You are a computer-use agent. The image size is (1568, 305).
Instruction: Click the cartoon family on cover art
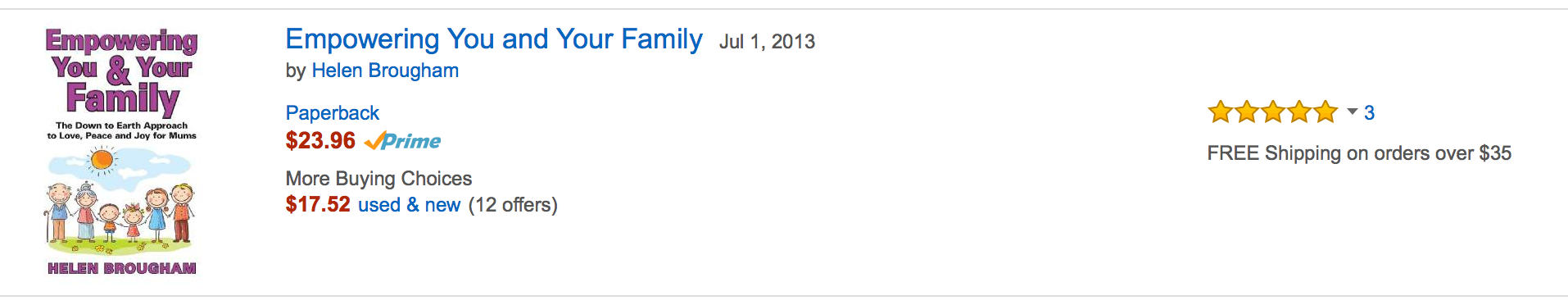click(x=120, y=213)
